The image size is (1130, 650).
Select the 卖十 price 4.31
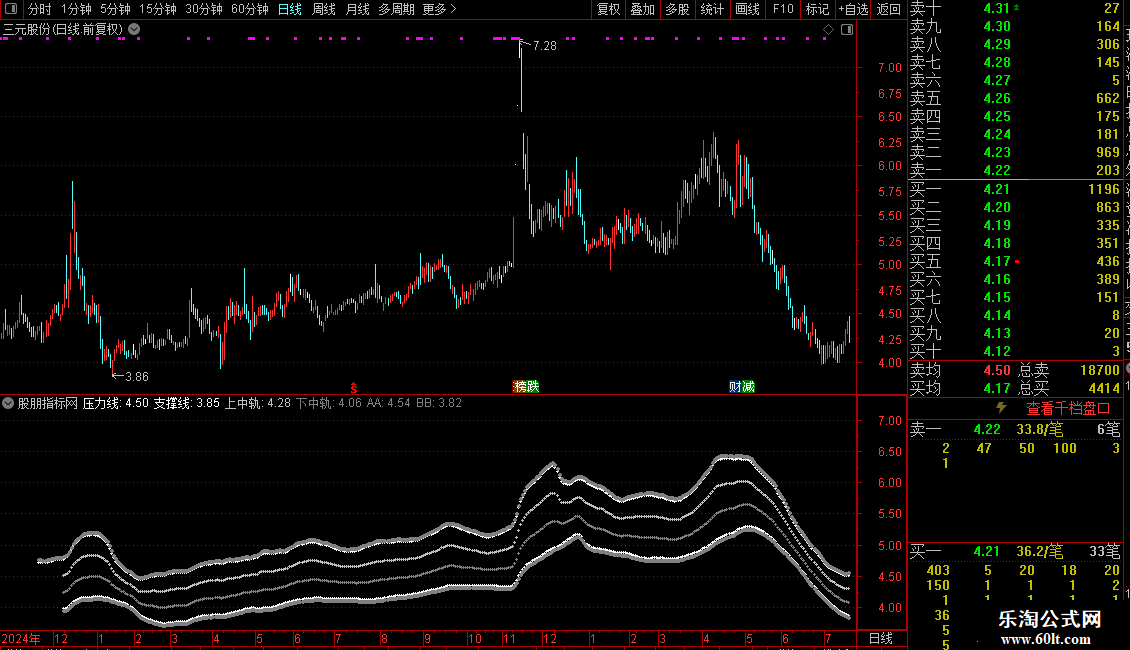pyautogui.click(x=997, y=8)
